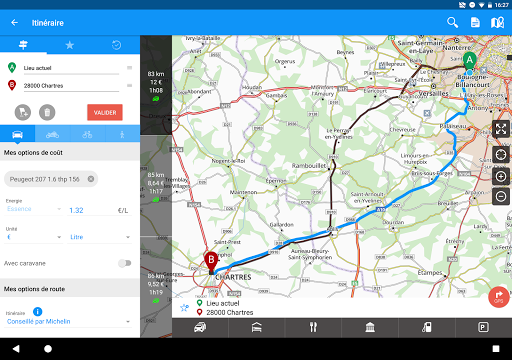Tap Lieu actuel in map summary
Viewport: 512px width, 360px height.
[222, 303]
